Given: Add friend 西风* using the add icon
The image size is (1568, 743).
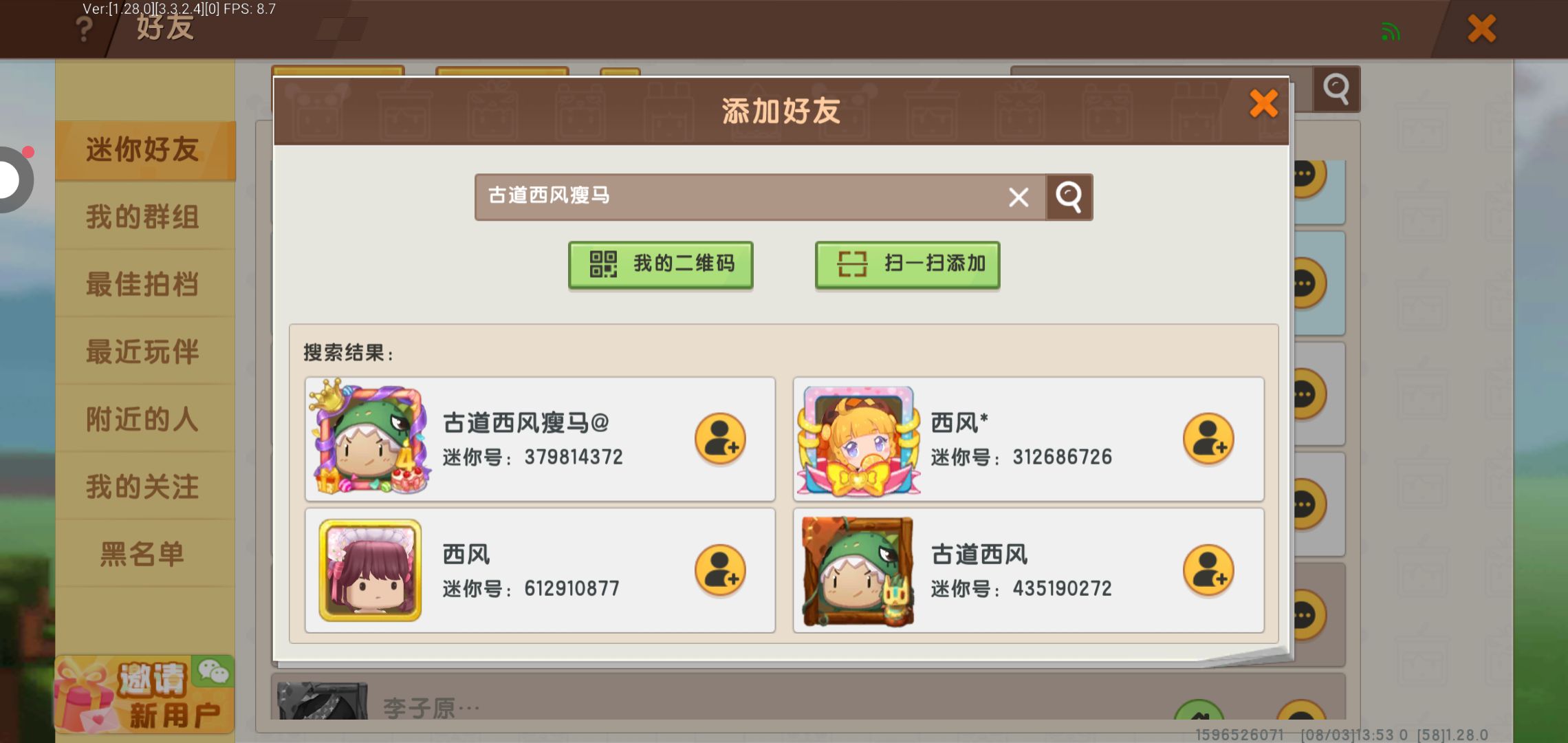Looking at the screenshot, I should [1208, 439].
